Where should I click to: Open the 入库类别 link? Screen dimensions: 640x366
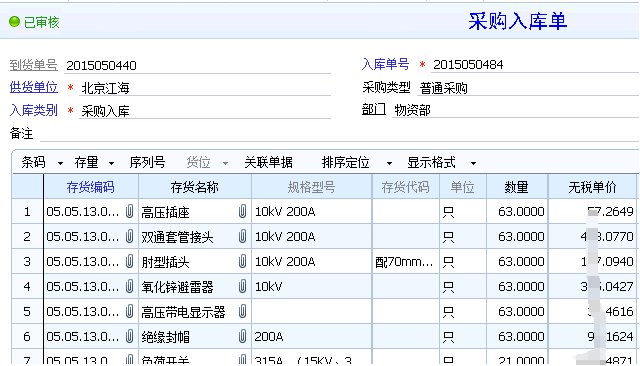click(x=33, y=110)
